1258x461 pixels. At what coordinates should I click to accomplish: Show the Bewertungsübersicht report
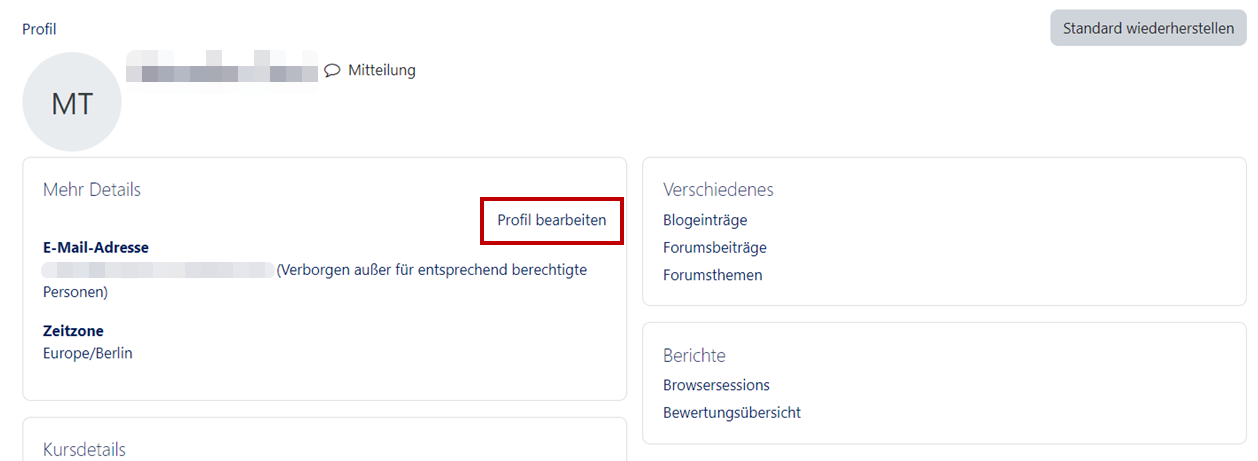732,412
